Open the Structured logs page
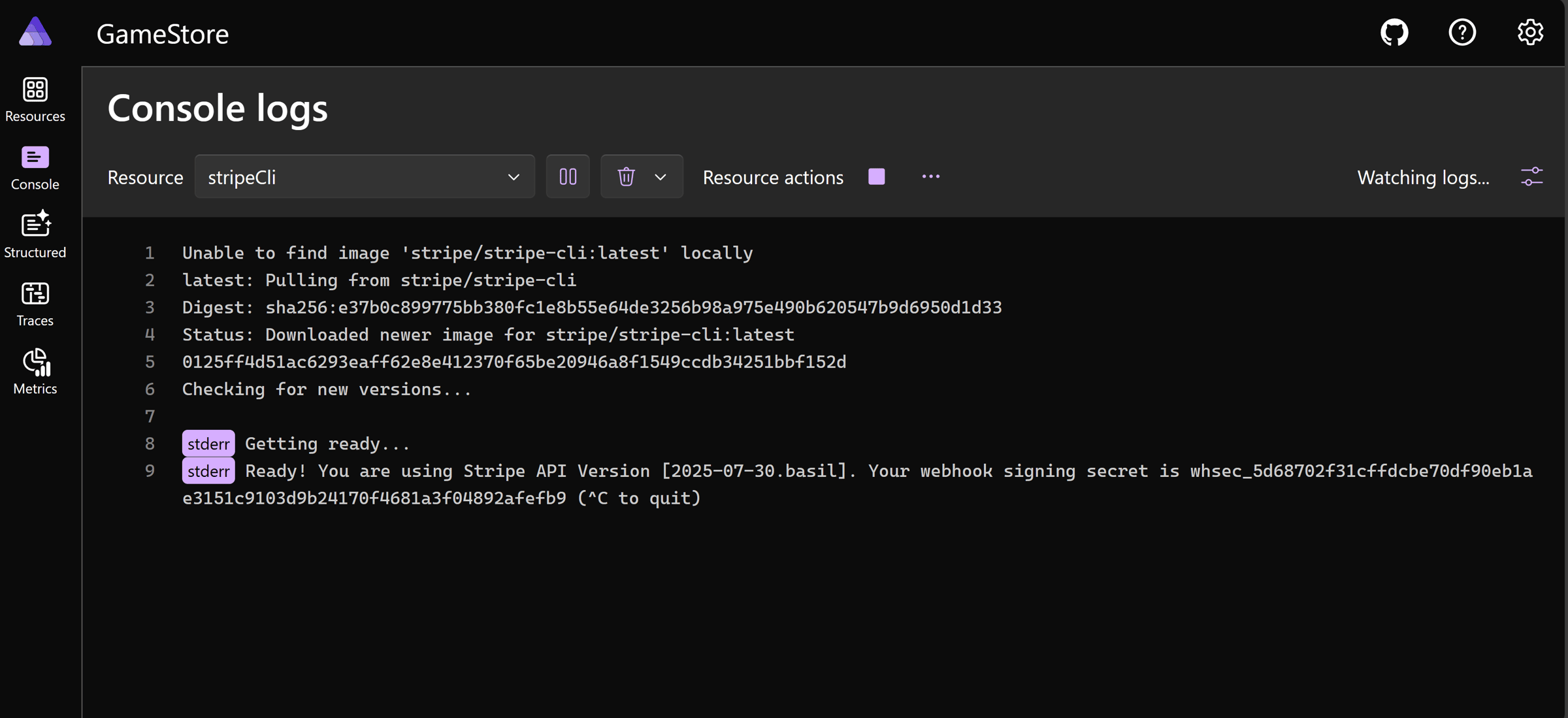This screenshot has height=718, width=1568. (x=35, y=235)
